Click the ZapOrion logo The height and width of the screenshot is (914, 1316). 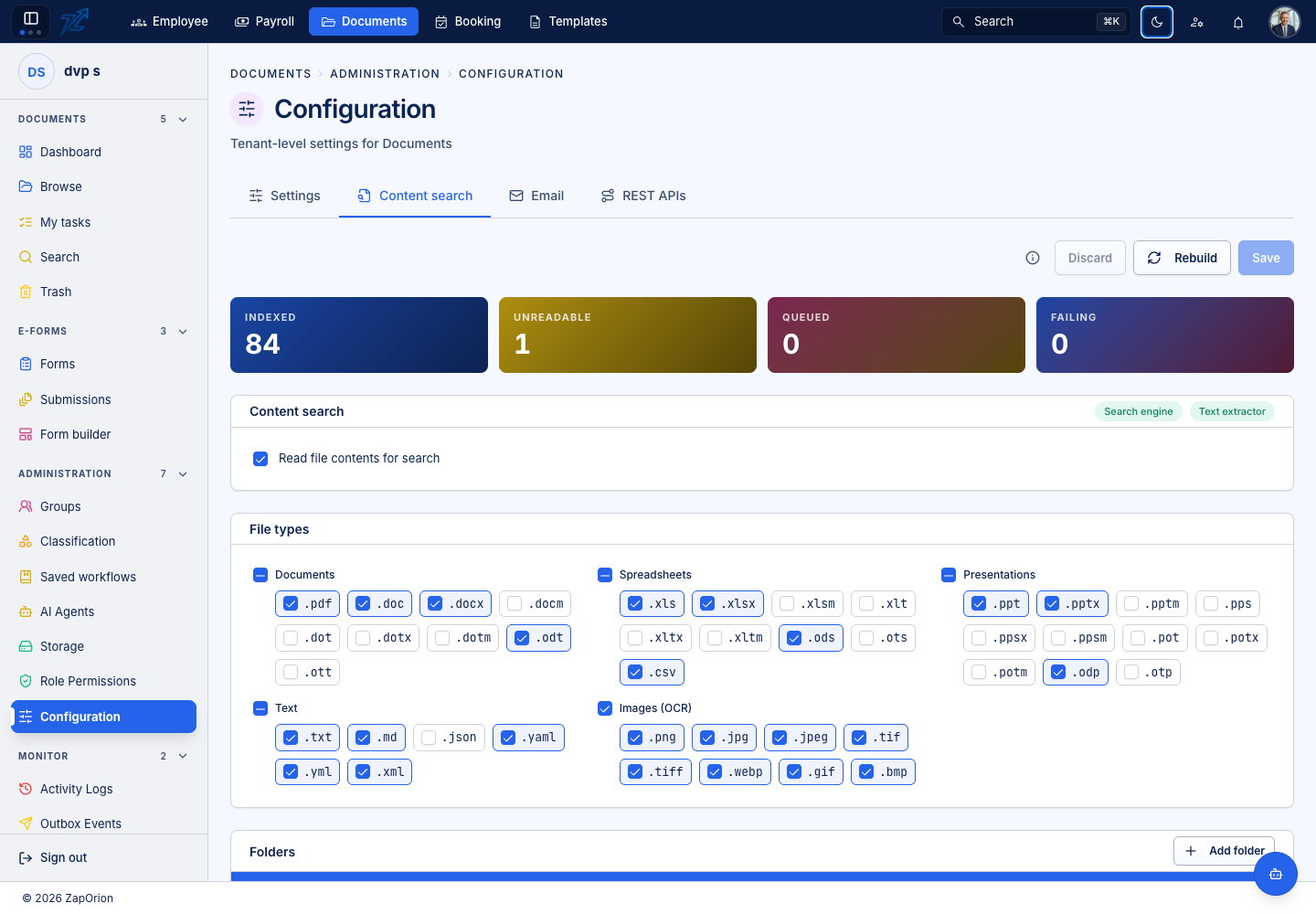(x=75, y=21)
